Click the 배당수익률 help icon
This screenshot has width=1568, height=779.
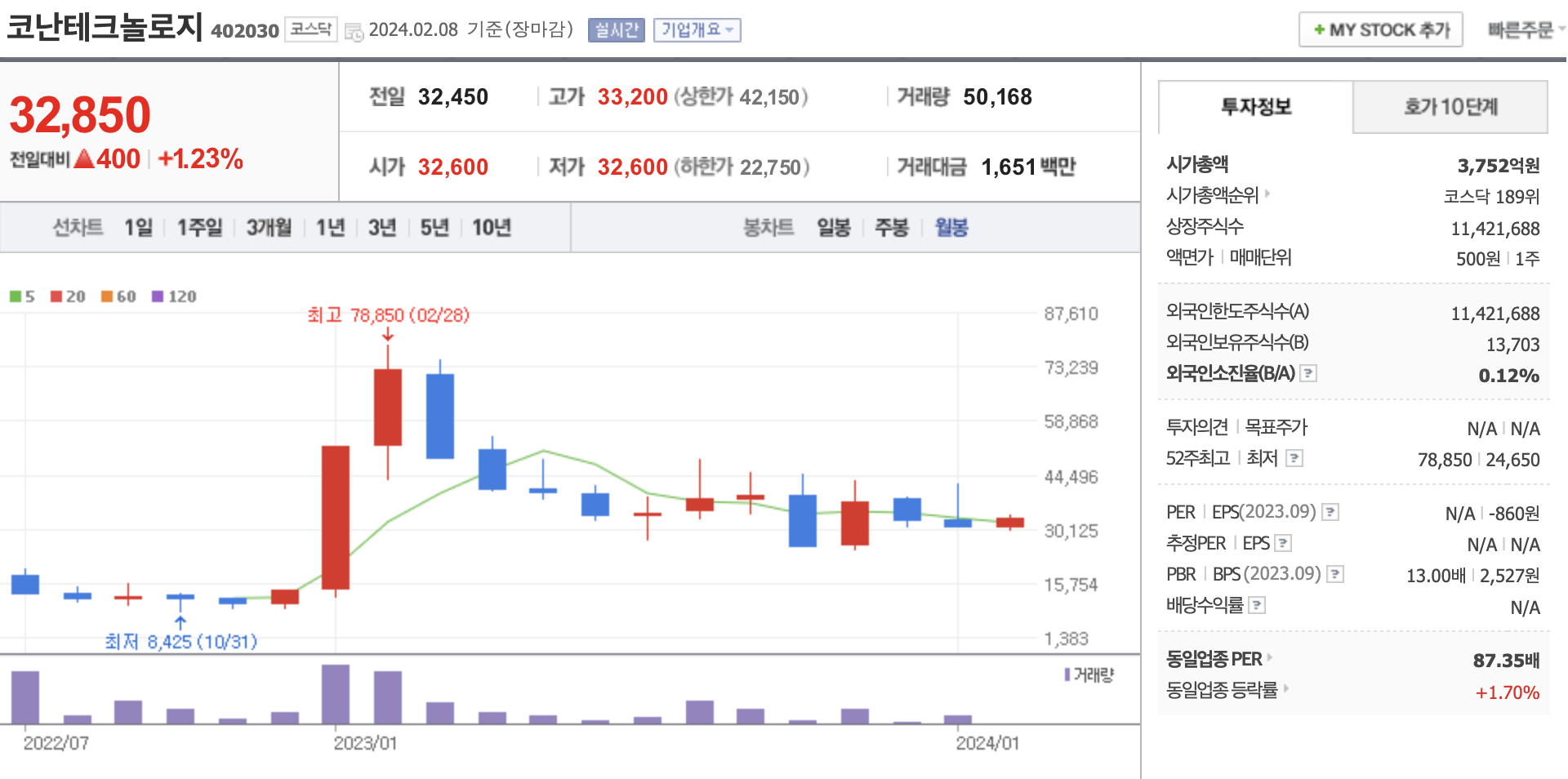tap(1258, 605)
